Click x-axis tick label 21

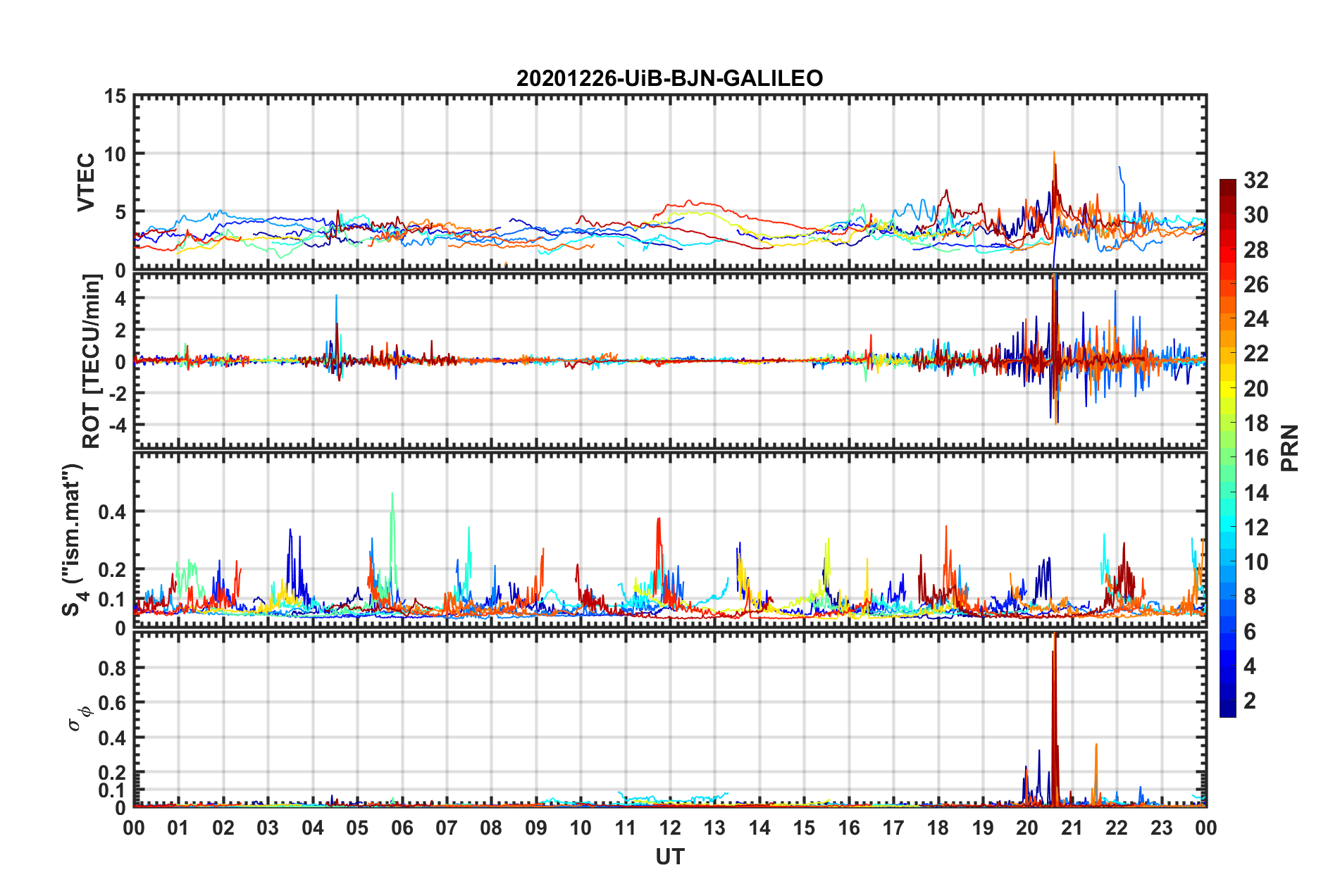pos(1072,828)
